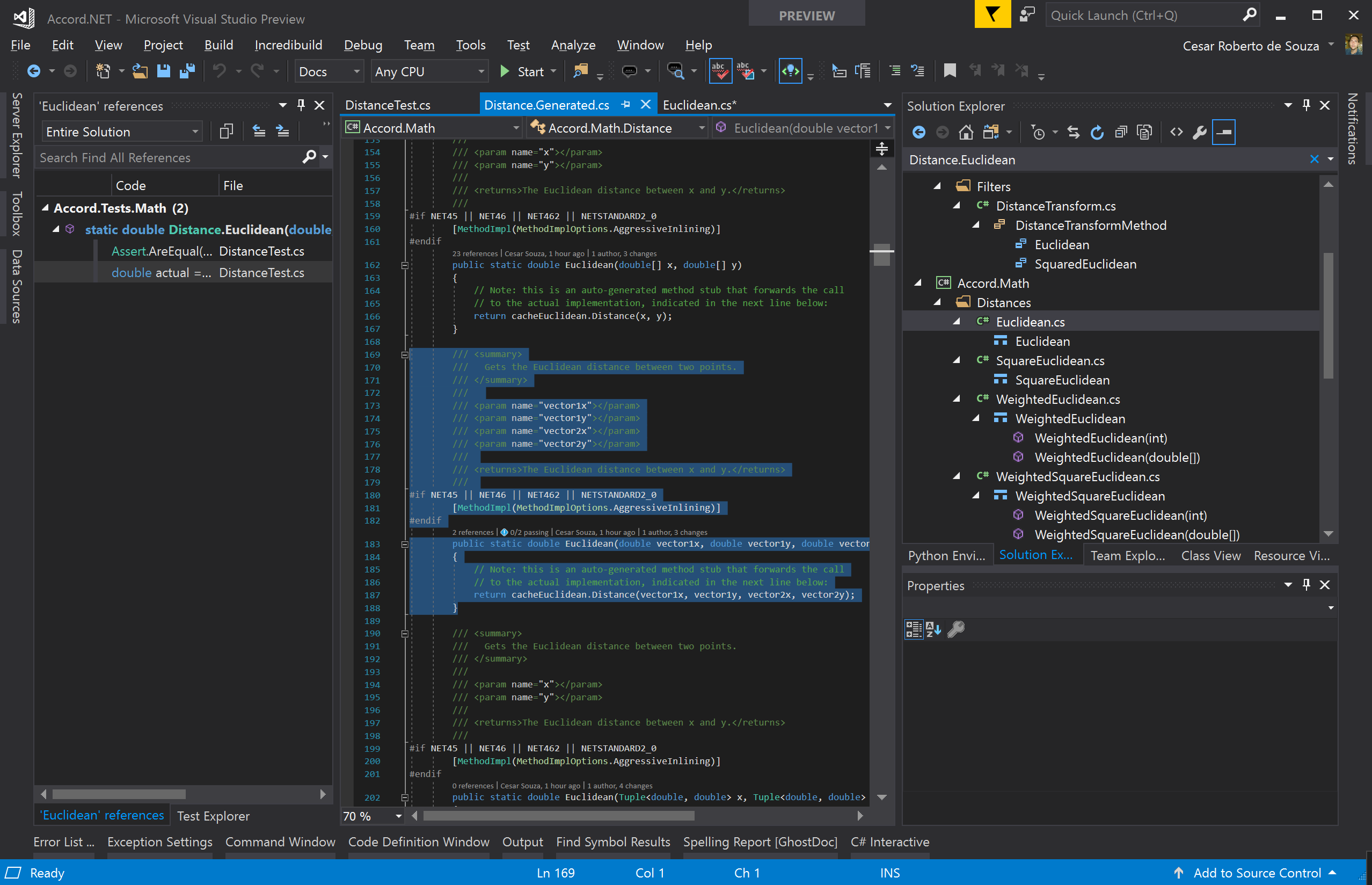Open the Accord.Math.Distance type dropdown
This screenshot has width=1372, height=885.
pyautogui.click(x=617, y=128)
